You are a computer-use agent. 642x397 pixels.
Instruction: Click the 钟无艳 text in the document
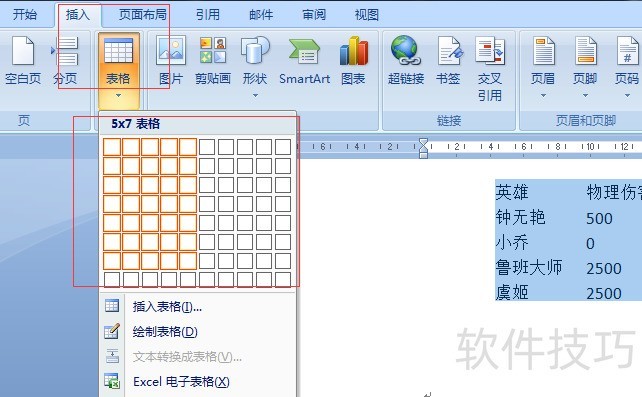pyautogui.click(x=520, y=218)
